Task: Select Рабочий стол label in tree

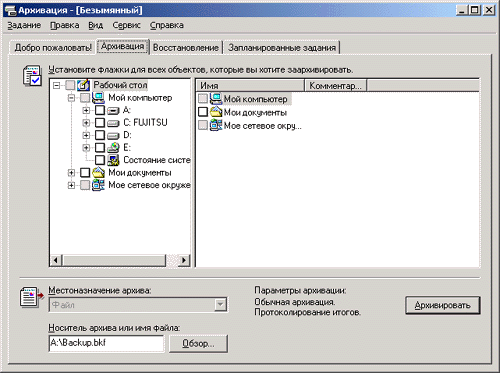Action: (x=120, y=85)
